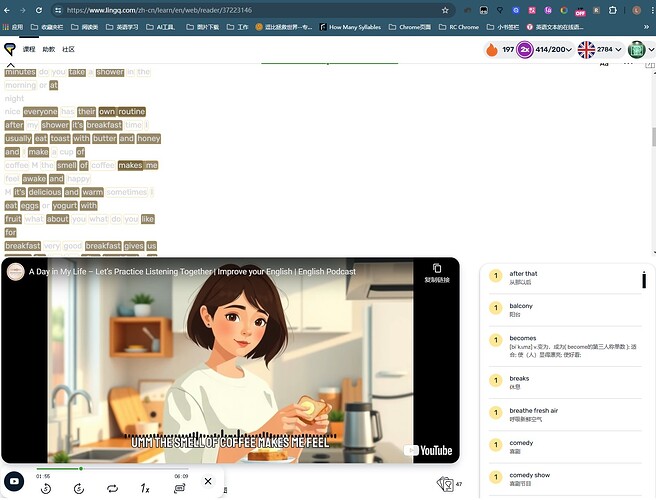Select the 'balcony' vocabulary entry
Viewport: 656px width, 500px height.
point(565,310)
